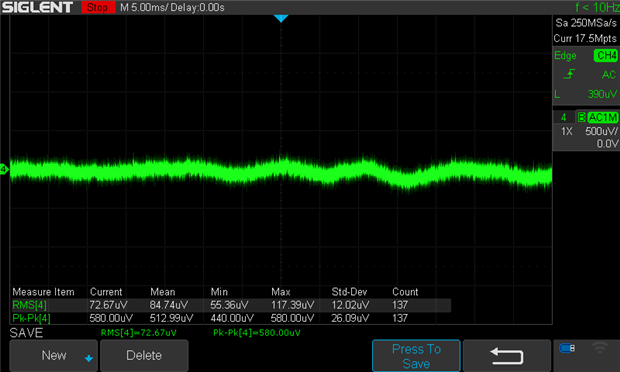Click the trigger AC coupling label

pos(609,75)
